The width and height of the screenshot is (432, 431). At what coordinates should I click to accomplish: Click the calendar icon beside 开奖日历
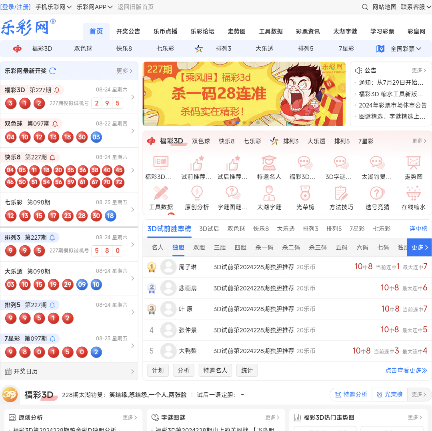8,371
